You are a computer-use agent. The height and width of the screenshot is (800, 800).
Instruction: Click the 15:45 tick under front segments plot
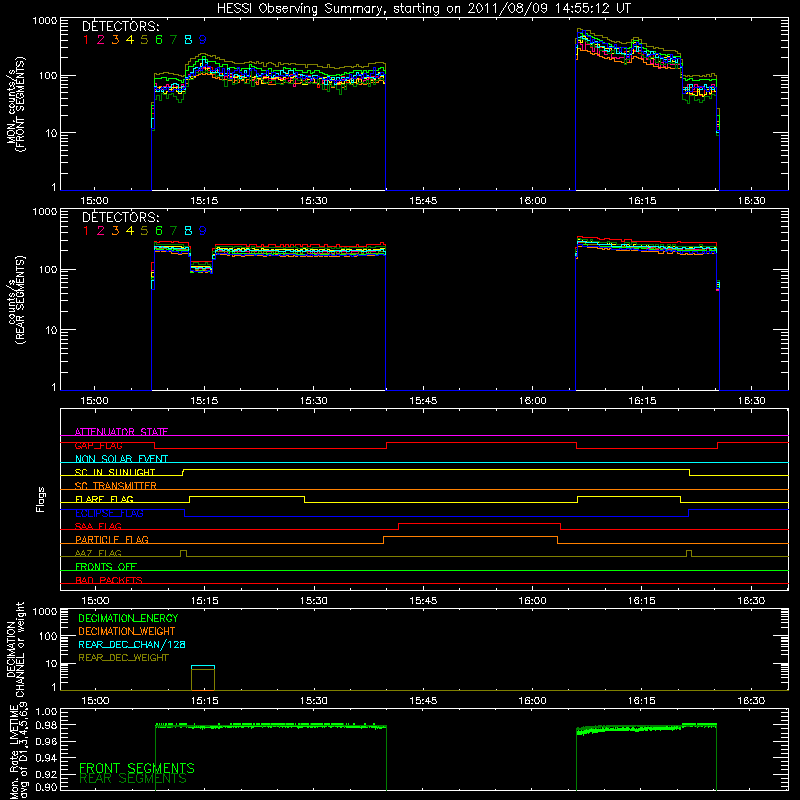[423, 201]
